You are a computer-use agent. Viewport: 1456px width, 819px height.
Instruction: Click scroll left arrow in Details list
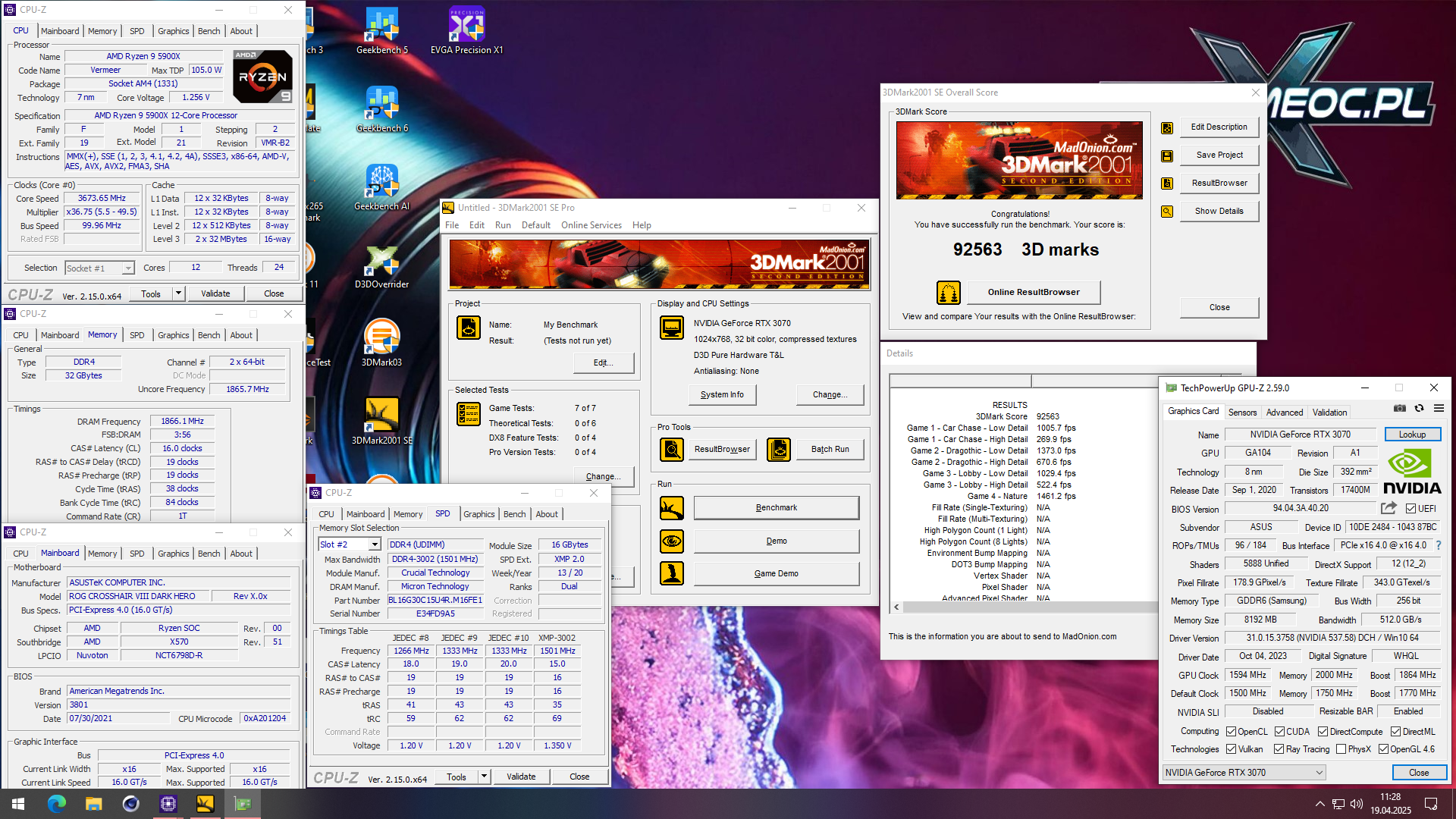[896, 607]
